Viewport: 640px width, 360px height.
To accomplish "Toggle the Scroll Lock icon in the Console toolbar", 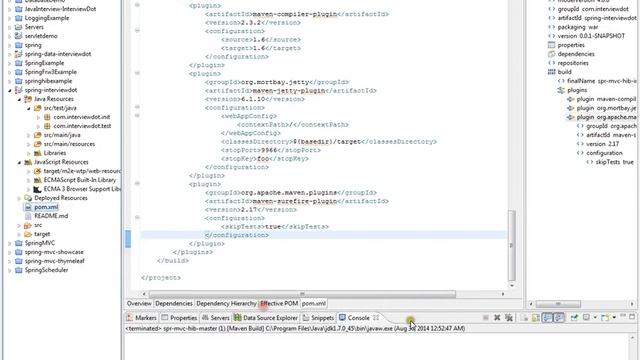I will point(536,318).
